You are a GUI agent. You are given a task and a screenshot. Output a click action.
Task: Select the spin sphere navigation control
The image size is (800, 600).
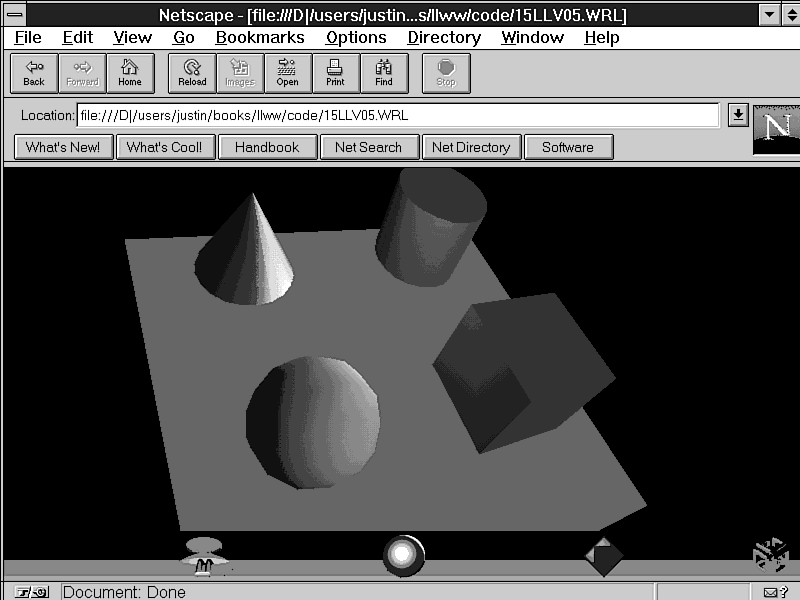point(404,556)
